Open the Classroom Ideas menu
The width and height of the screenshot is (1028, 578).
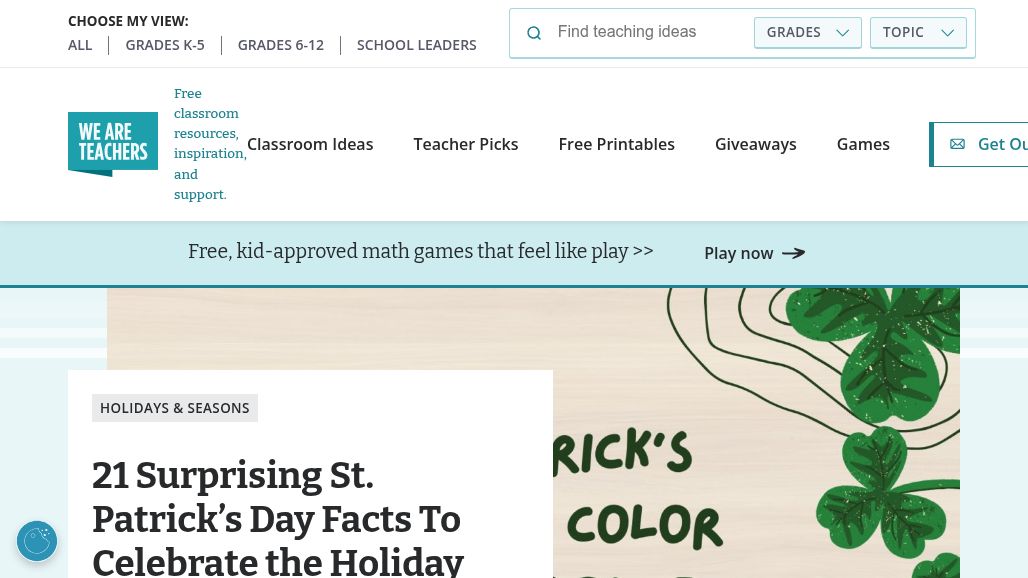pyautogui.click(x=310, y=144)
